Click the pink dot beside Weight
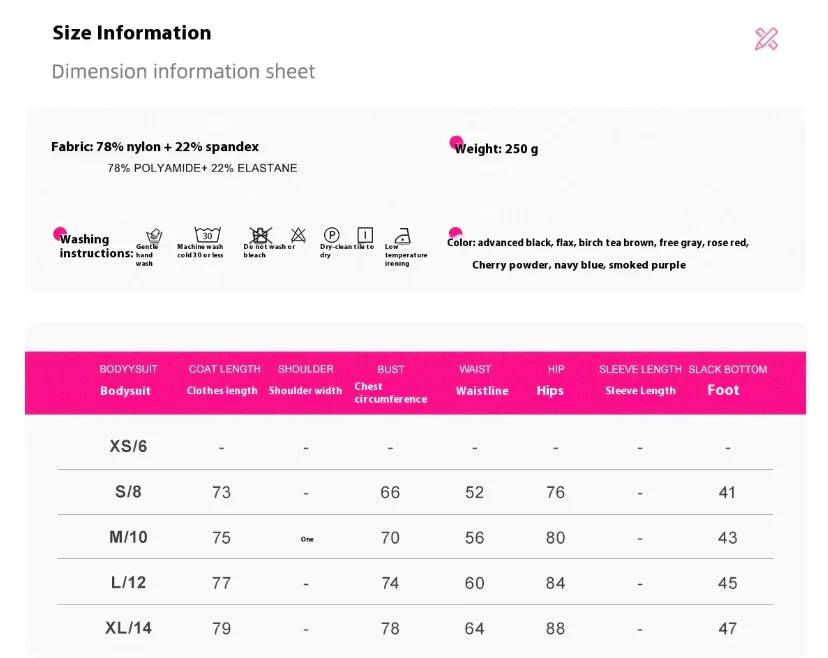 coord(456,142)
